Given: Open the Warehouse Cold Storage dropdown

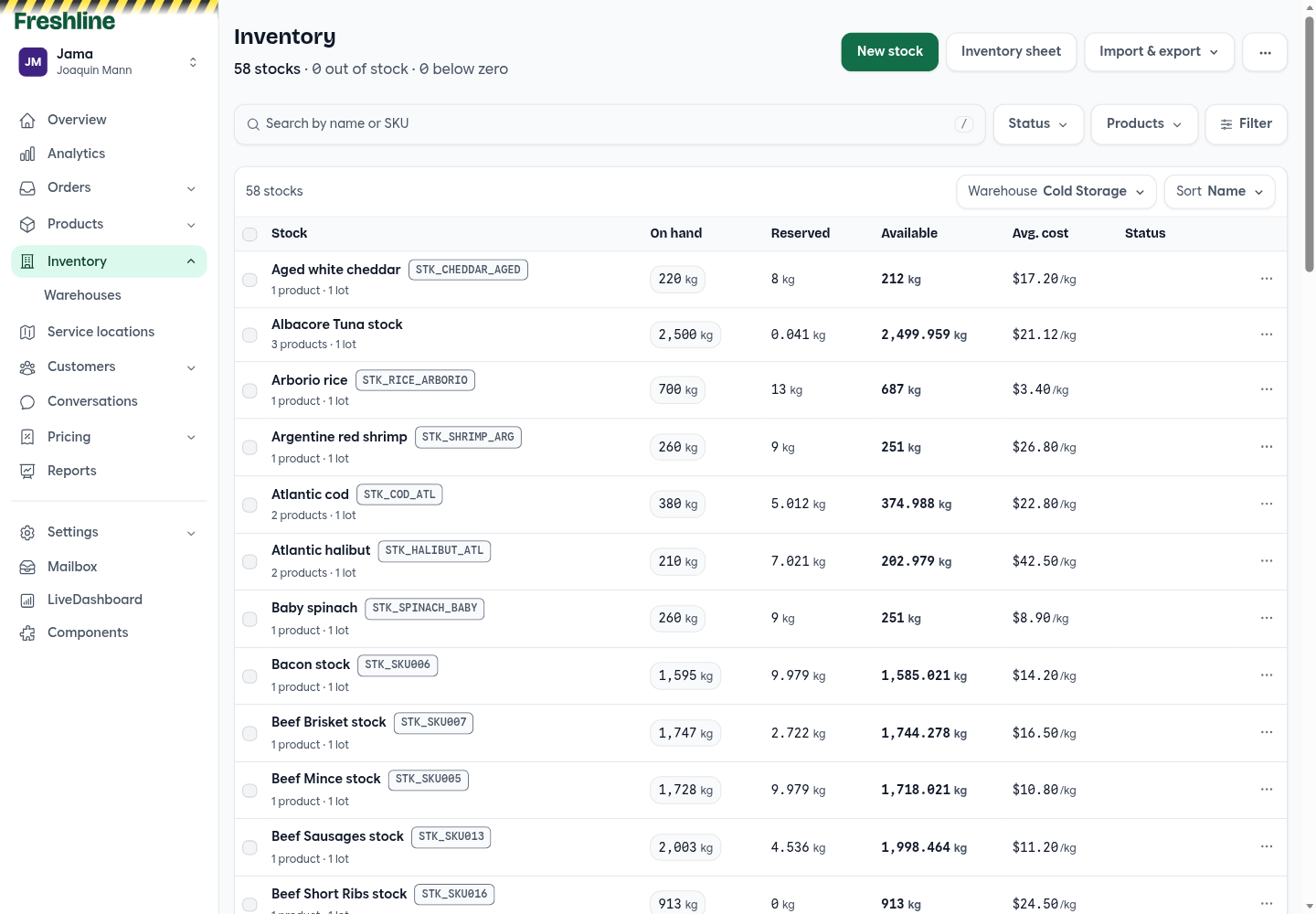Looking at the screenshot, I should (x=1056, y=192).
